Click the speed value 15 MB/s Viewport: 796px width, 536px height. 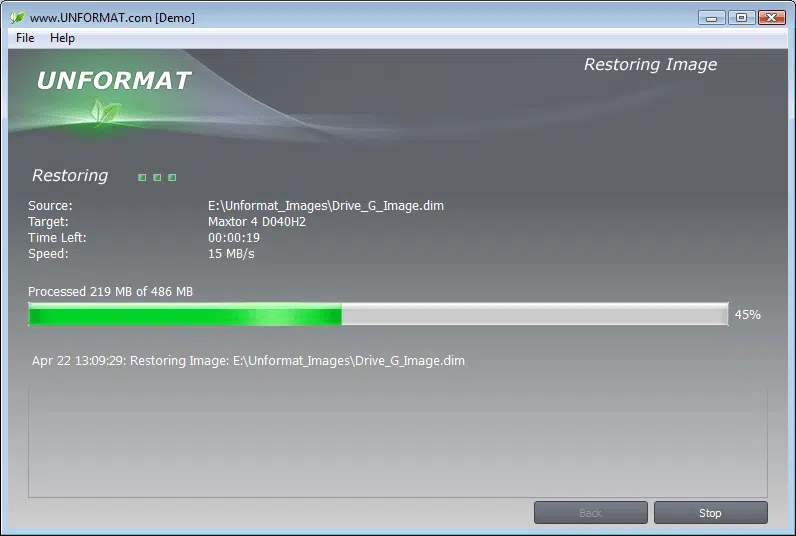click(231, 254)
